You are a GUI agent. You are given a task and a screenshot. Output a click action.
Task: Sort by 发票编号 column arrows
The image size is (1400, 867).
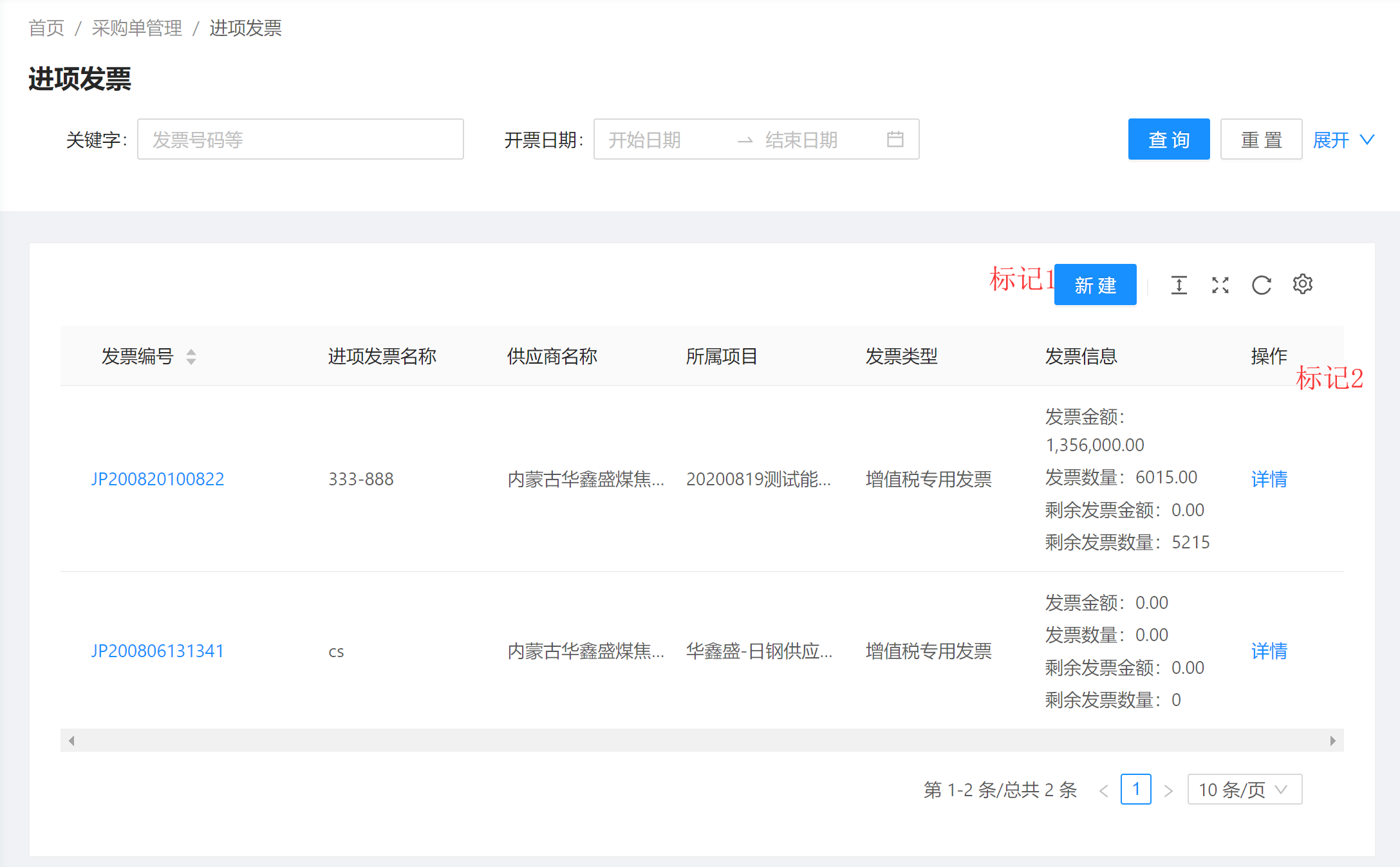click(x=191, y=357)
